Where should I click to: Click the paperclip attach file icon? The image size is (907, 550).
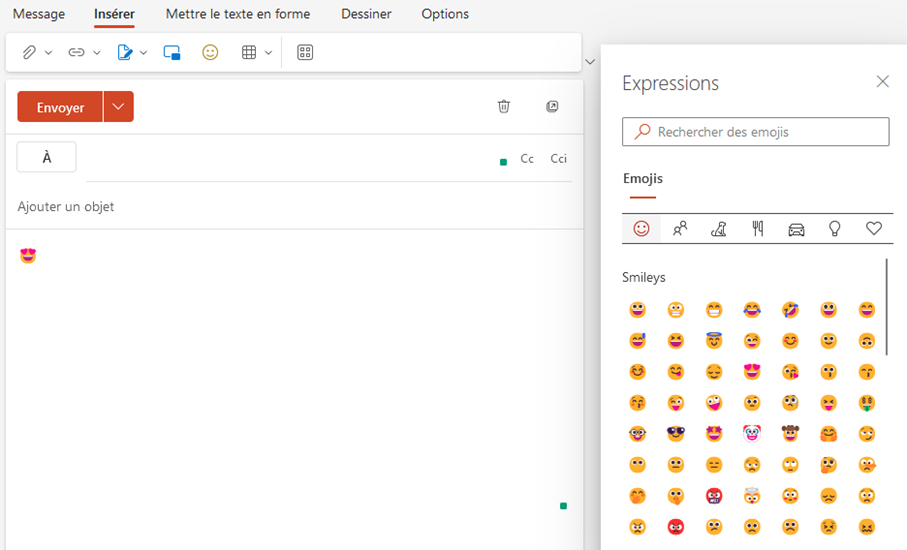click(x=29, y=53)
